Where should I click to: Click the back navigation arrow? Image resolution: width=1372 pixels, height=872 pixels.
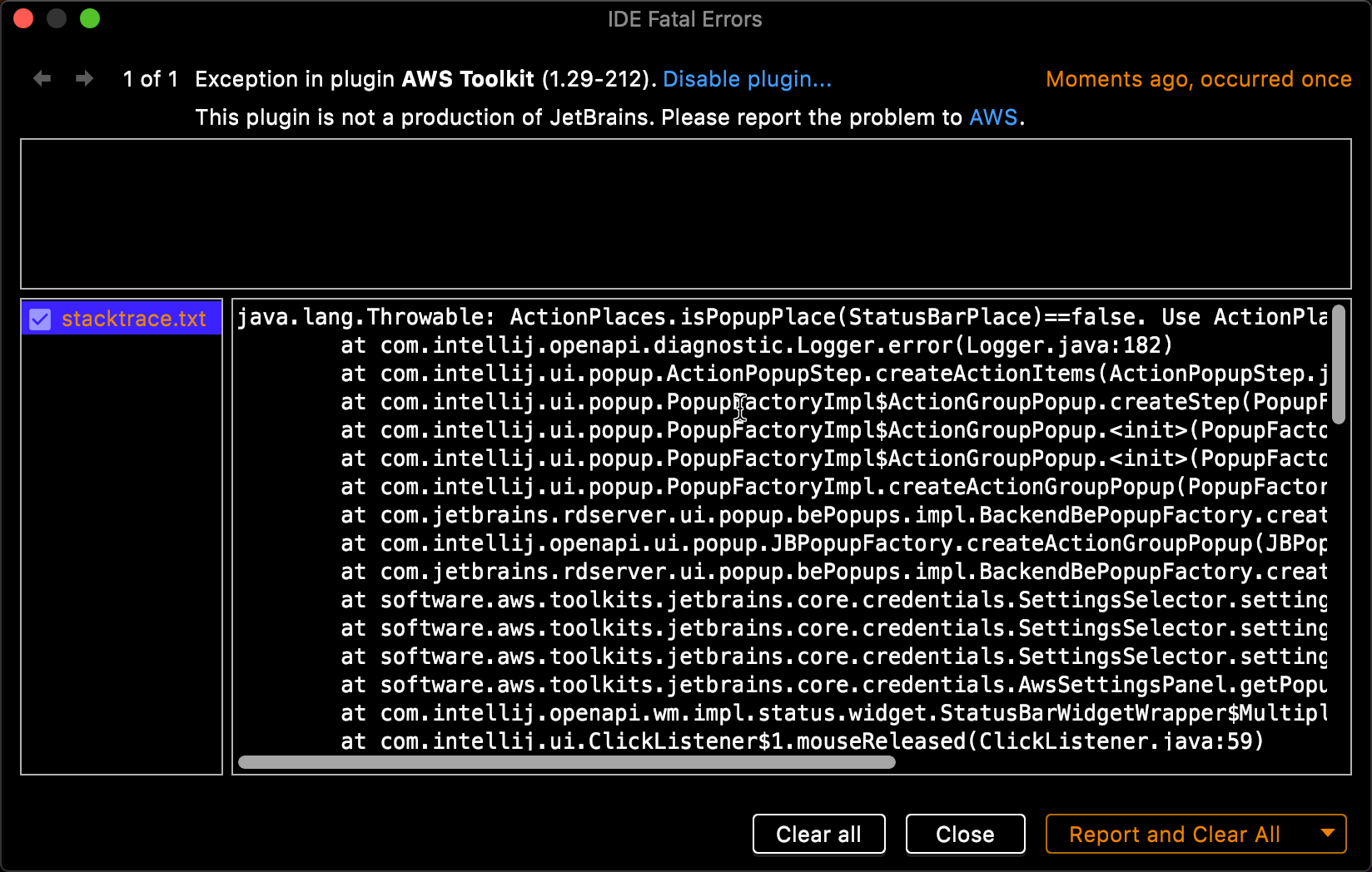42,78
